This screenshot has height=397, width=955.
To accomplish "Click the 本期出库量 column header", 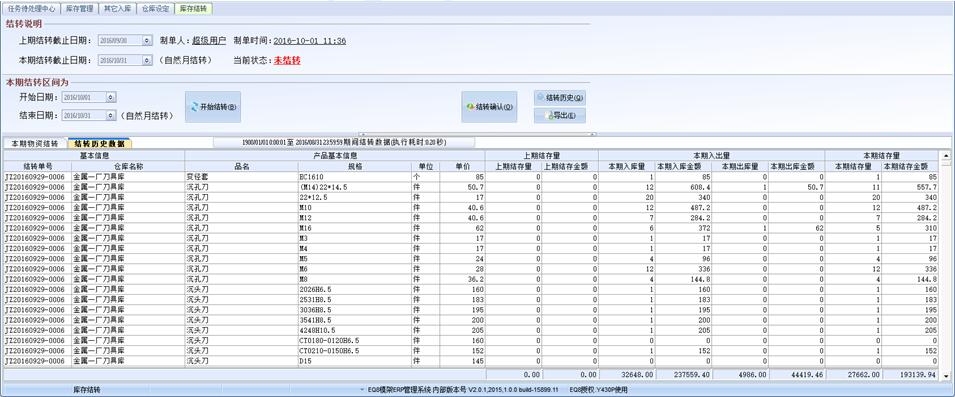I will (739, 166).
